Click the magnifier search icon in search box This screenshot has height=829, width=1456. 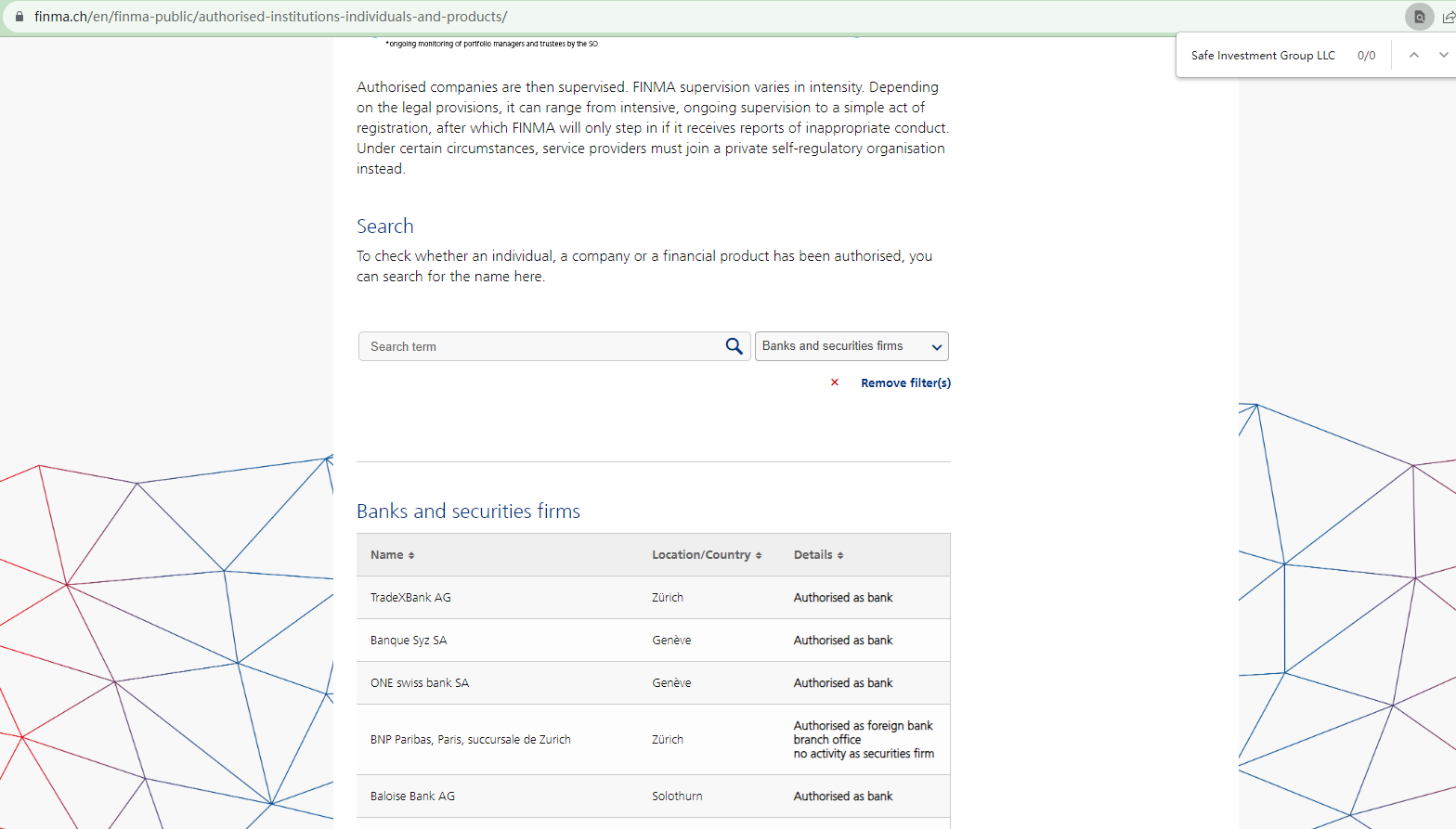[x=734, y=346]
